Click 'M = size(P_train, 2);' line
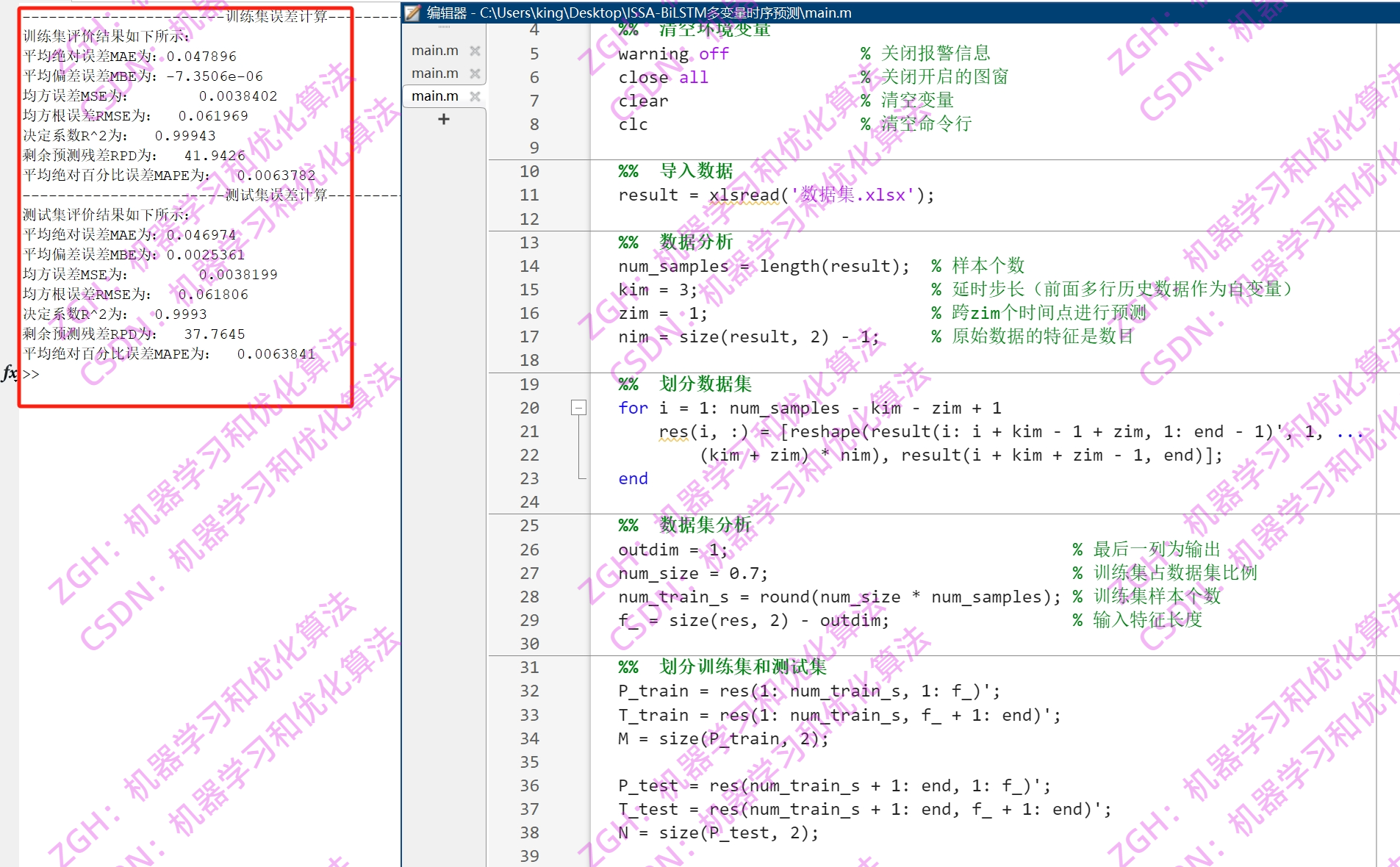The width and height of the screenshot is (1400, 867). (x=723, y=738)
